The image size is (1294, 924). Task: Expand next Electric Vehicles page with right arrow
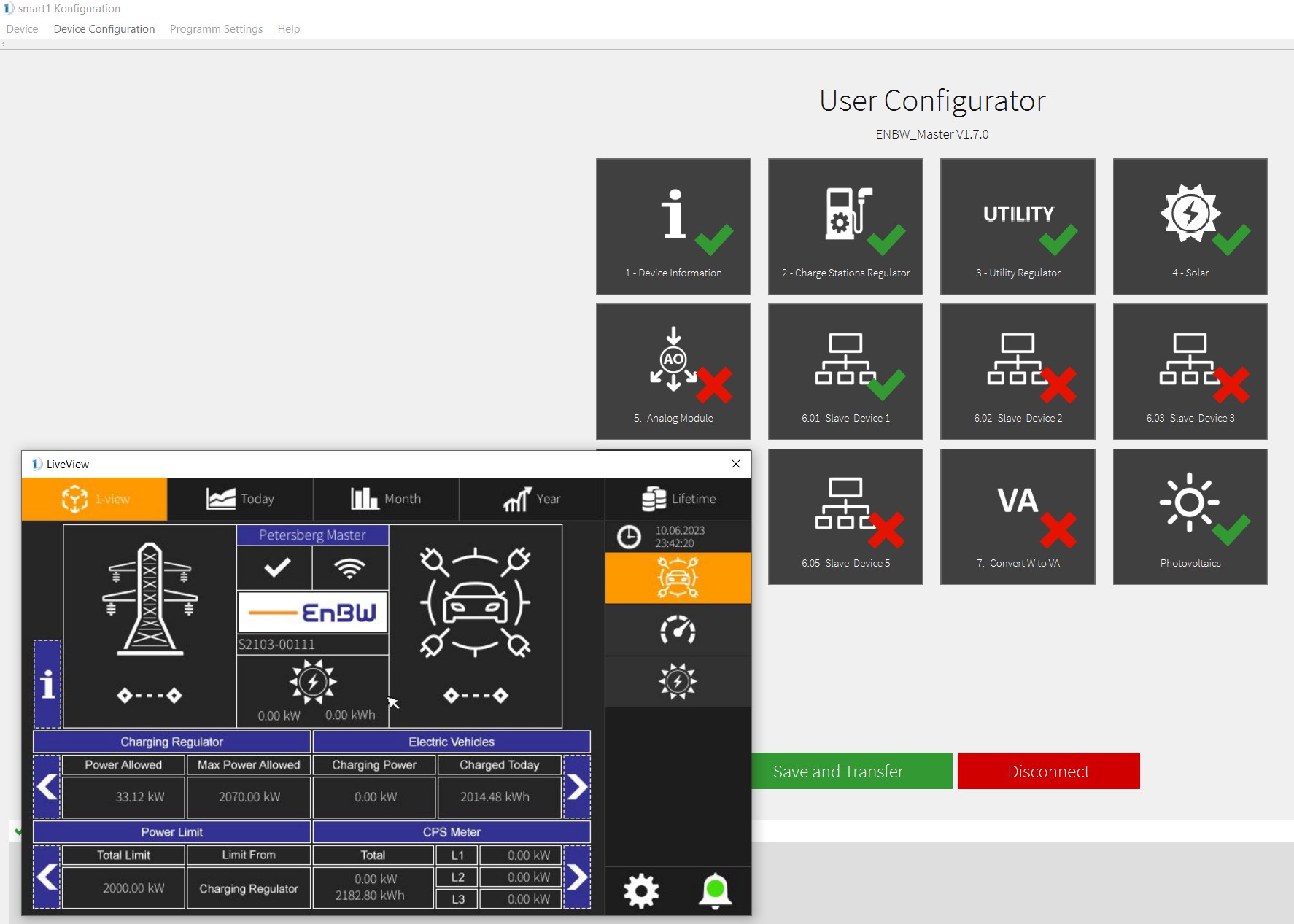click(577, 787)
